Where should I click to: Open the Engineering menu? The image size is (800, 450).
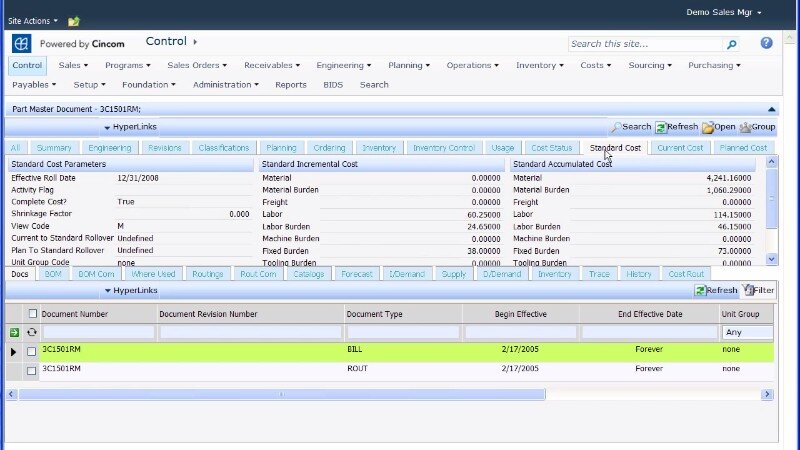(x=344, y=65)
